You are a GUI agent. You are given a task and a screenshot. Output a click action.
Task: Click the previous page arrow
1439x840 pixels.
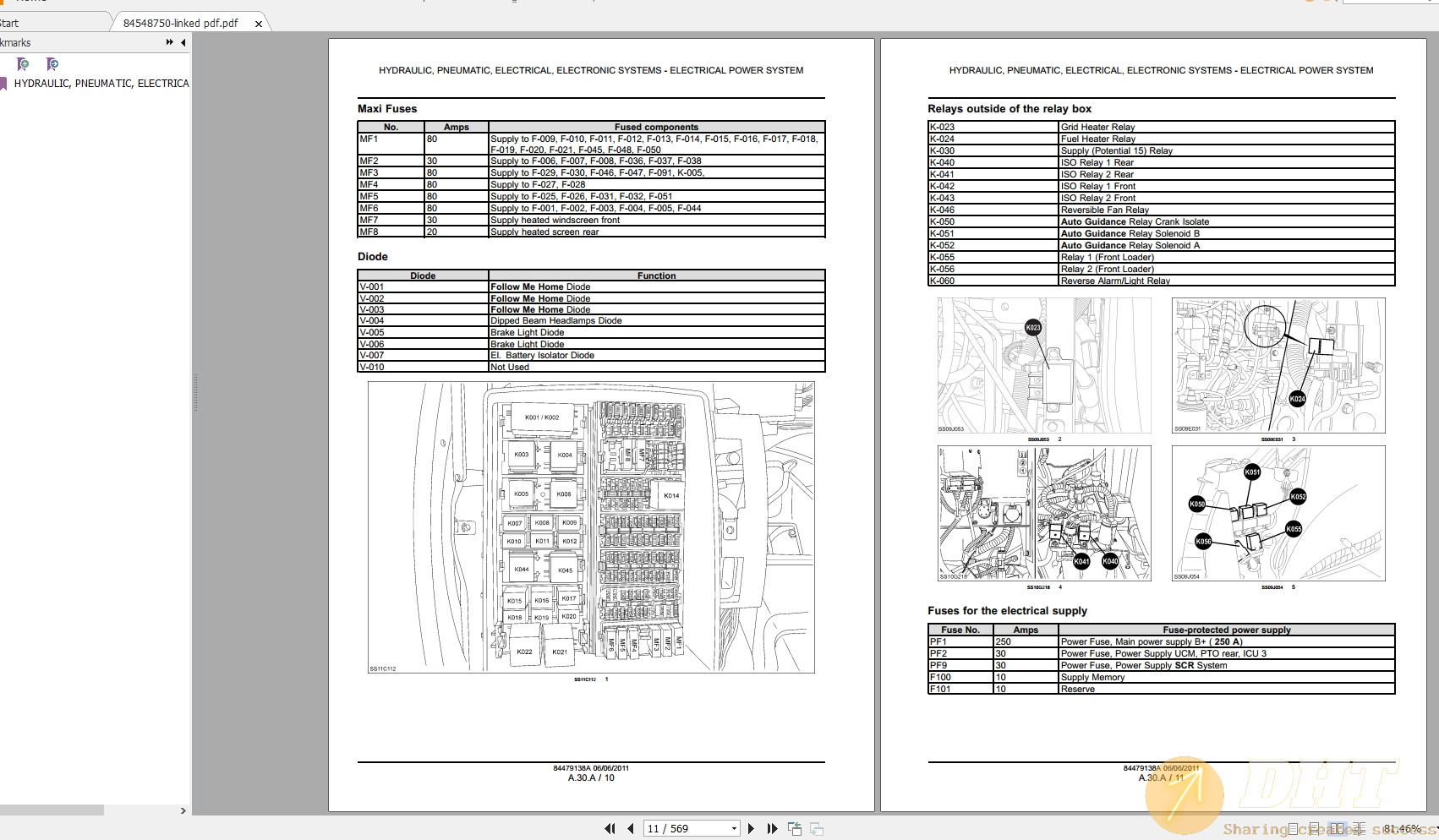[630, 828]
